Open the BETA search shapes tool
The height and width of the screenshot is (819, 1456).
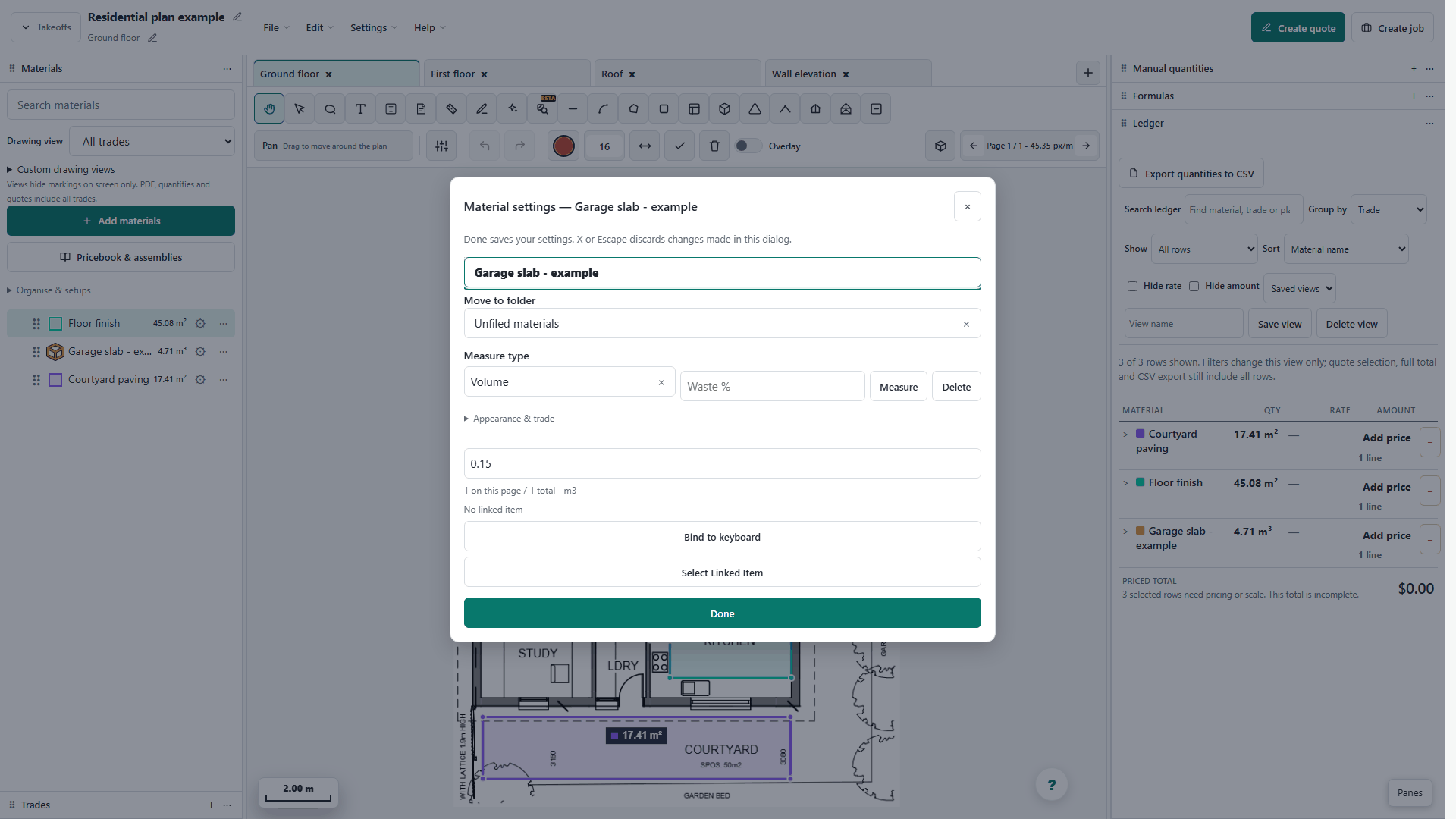click(542, 109)
